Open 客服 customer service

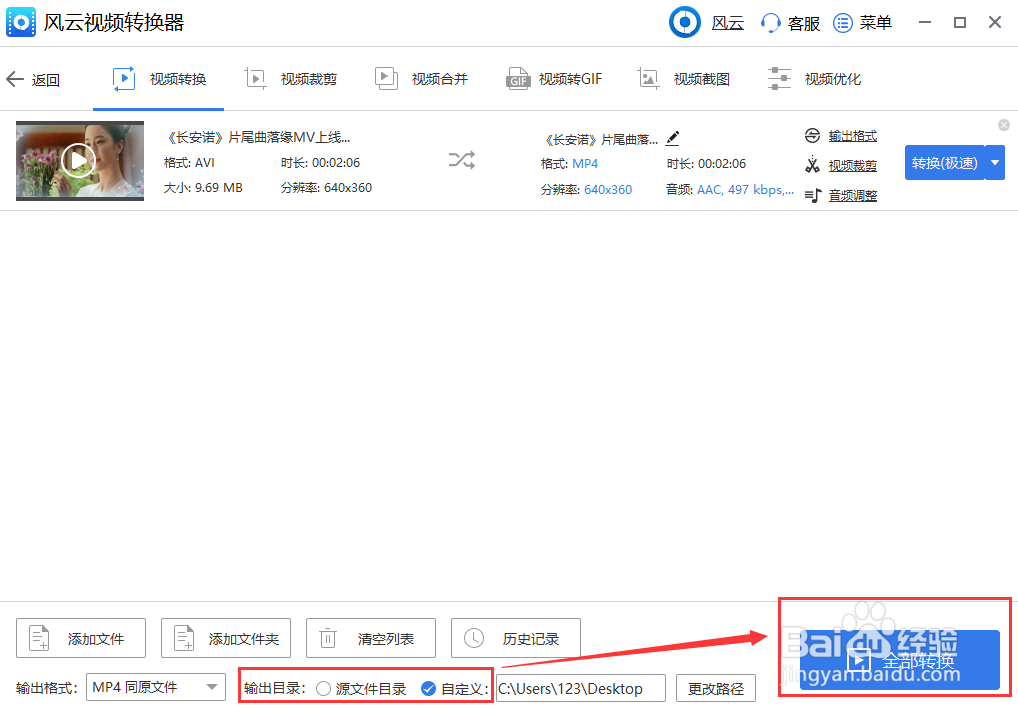(x=789, y=22)
